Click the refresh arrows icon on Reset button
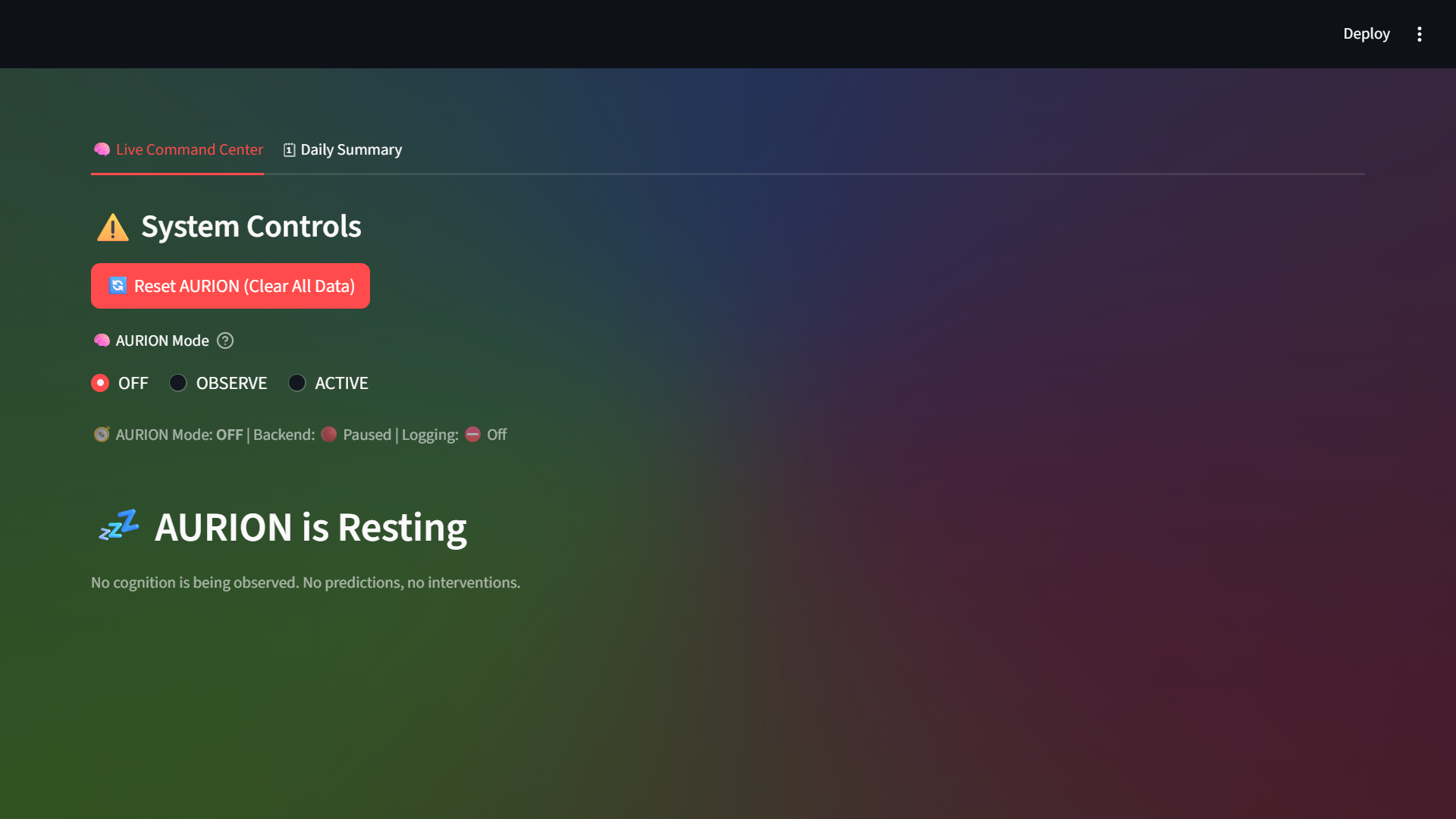 (x=118, y=286)
